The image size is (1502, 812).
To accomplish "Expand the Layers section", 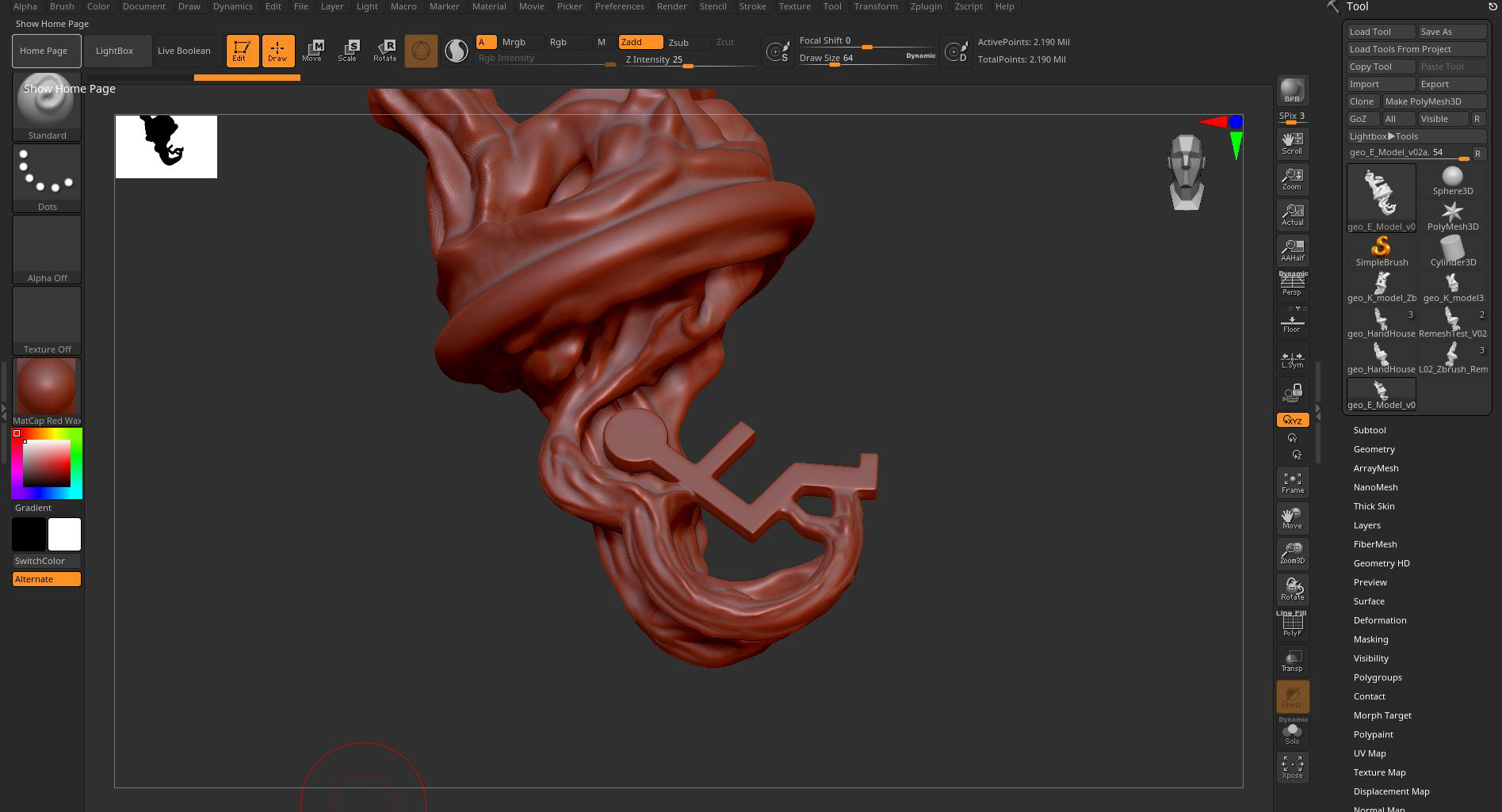I will [1366, 525].
